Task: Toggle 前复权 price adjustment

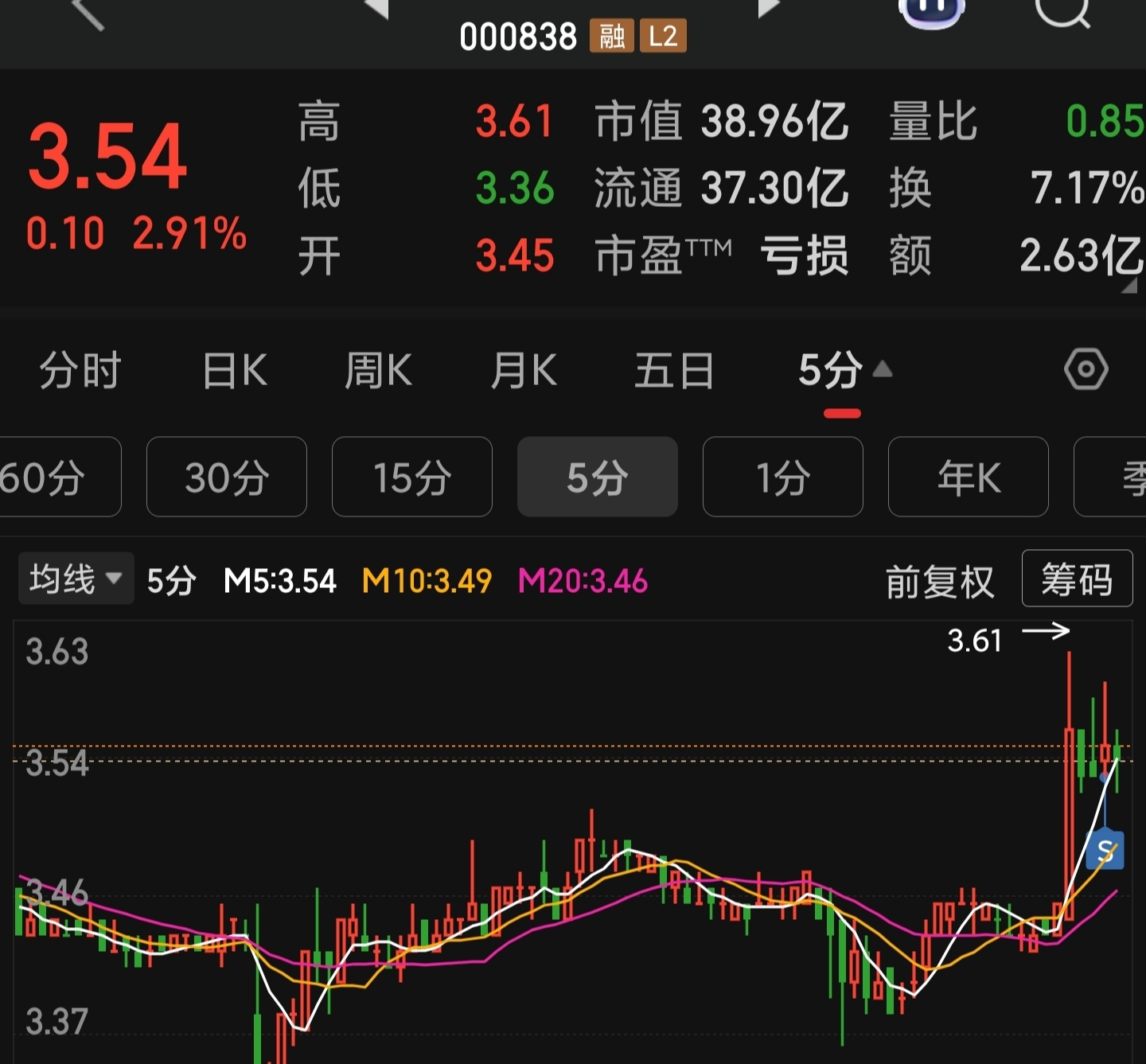Action: [940, 582]
